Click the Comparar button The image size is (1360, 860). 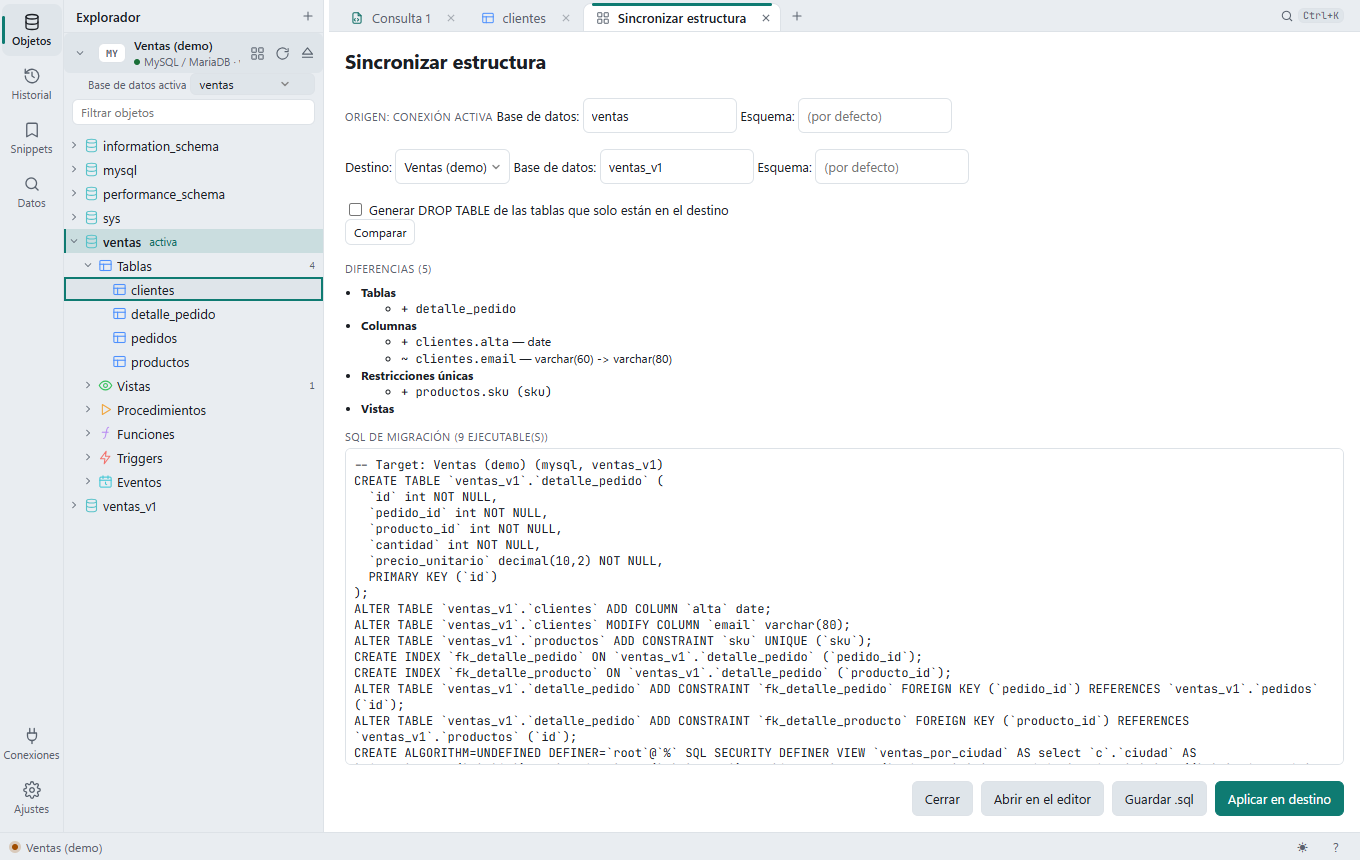[380, 233]
